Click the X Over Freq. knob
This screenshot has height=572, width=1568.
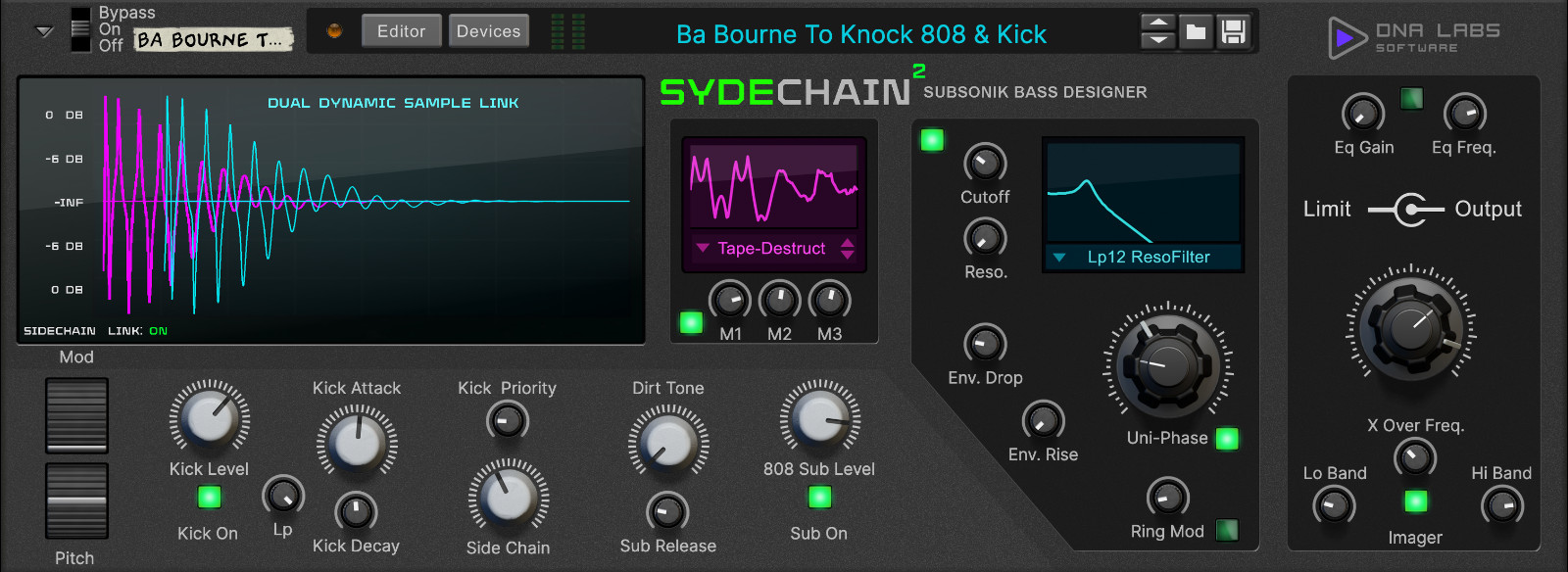[x=1414, y=456]
